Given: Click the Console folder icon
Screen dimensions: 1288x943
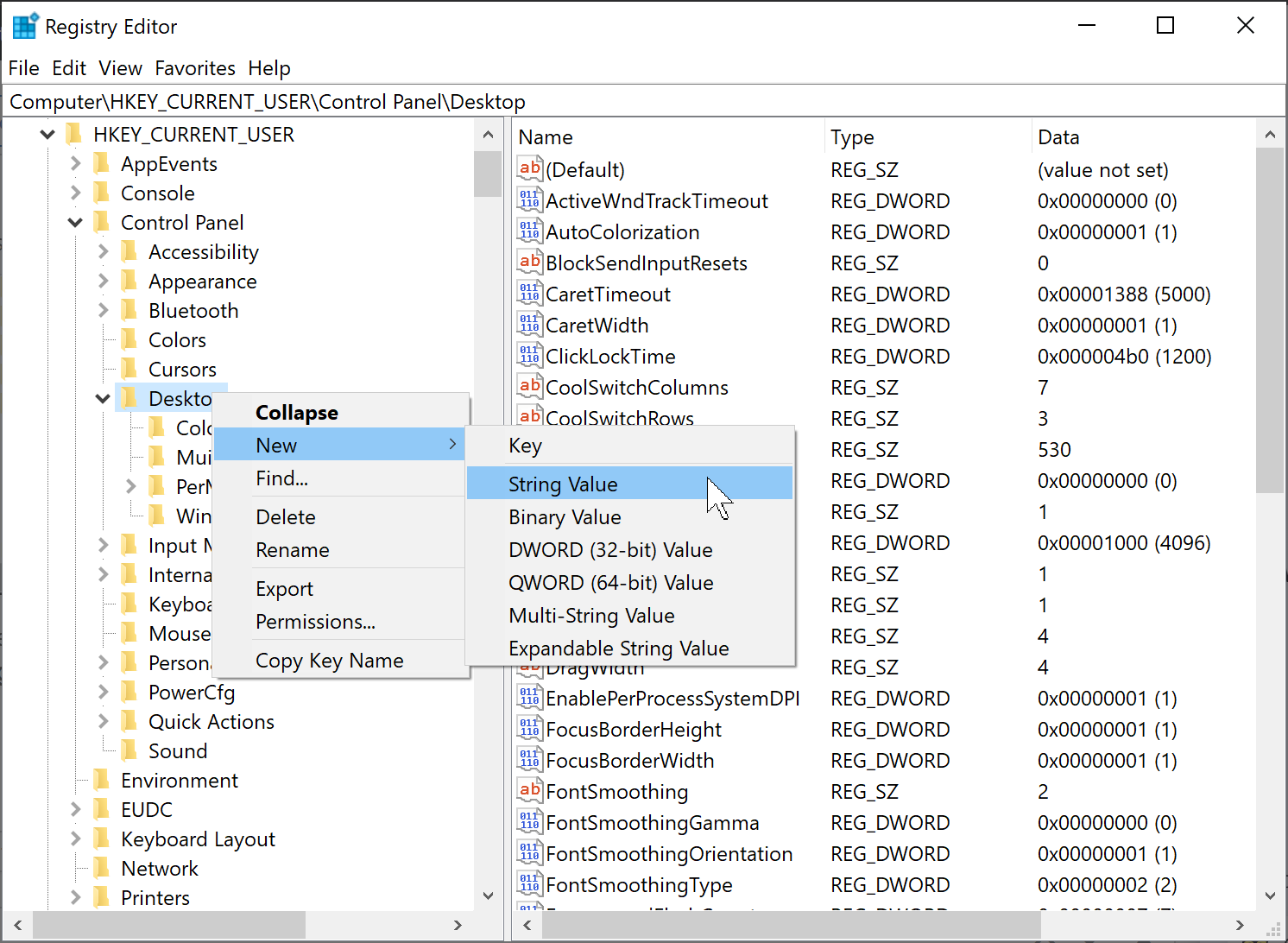Looking at the screenshot, I should pyautogui.click(x=102, y=193).
